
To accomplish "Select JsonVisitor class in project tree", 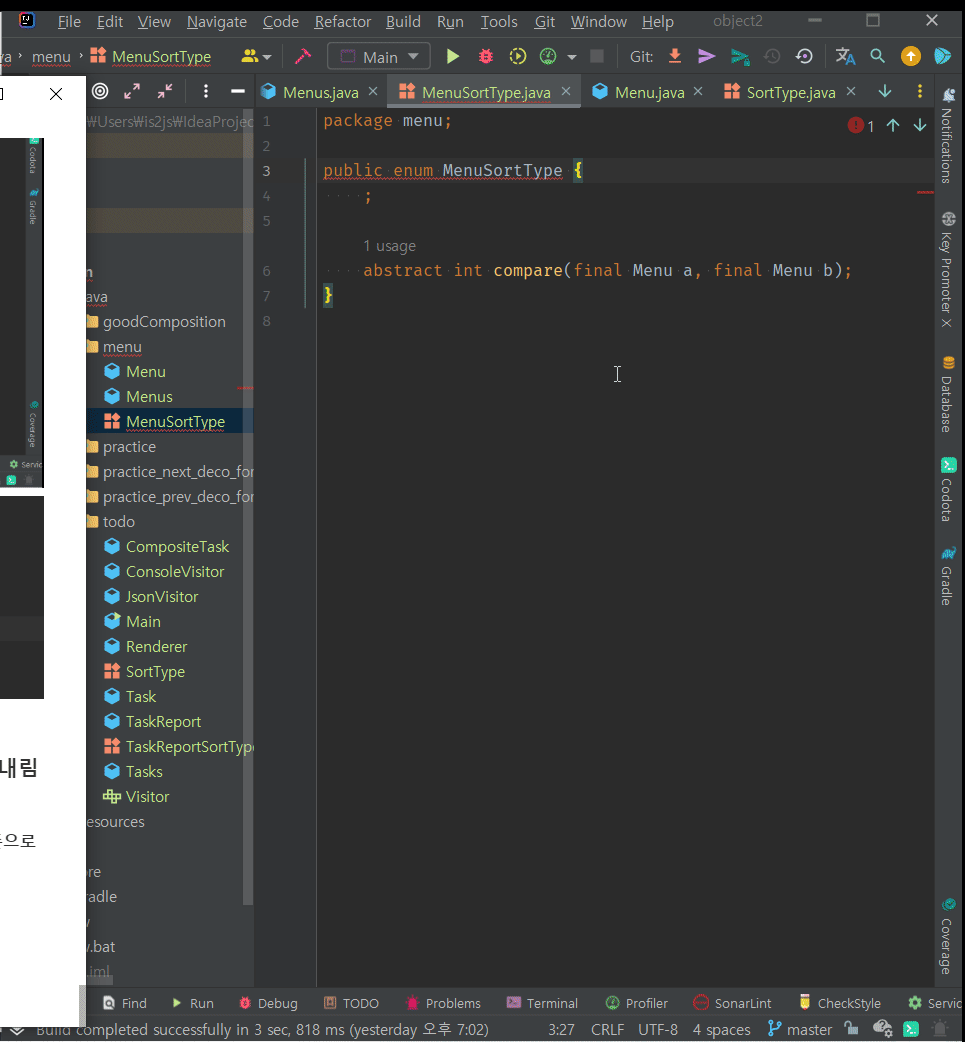I will pos(161,597).
